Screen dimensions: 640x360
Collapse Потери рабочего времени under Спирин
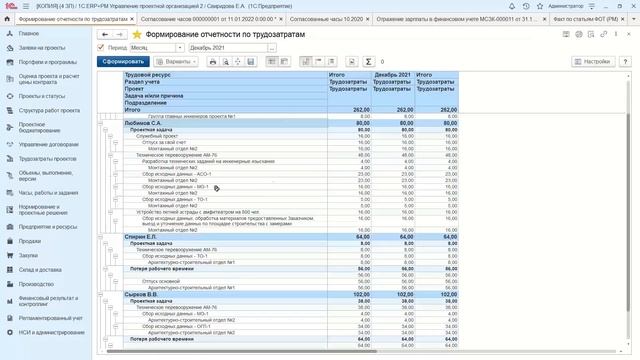(x=105, y=269)
